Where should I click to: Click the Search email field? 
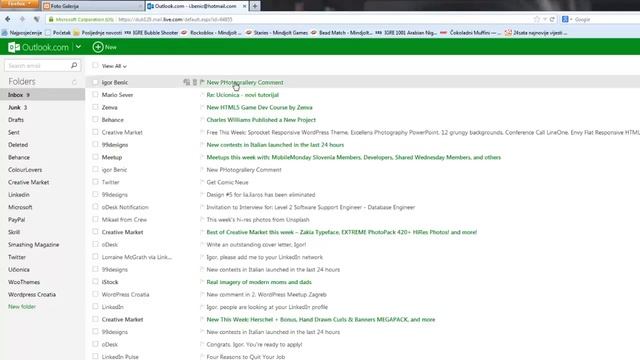click(37, 66)
